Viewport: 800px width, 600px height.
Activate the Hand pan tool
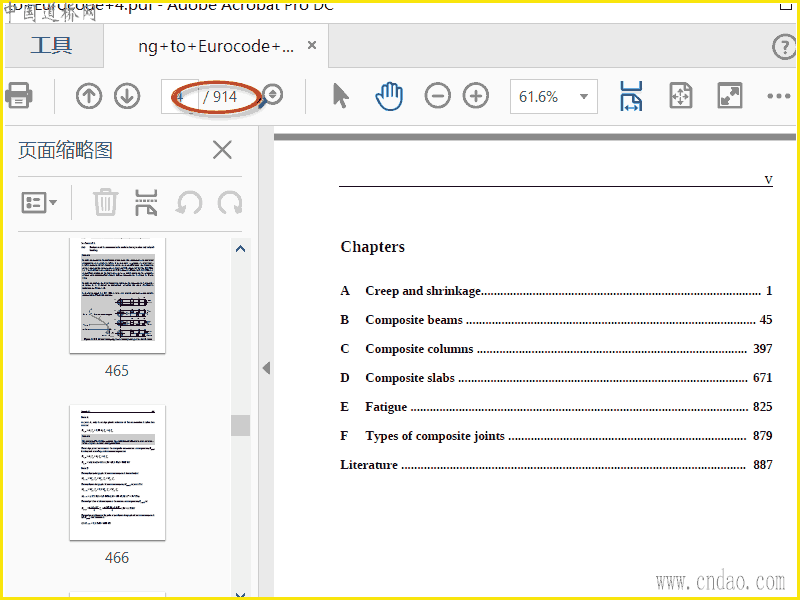(x=389, y=96)
